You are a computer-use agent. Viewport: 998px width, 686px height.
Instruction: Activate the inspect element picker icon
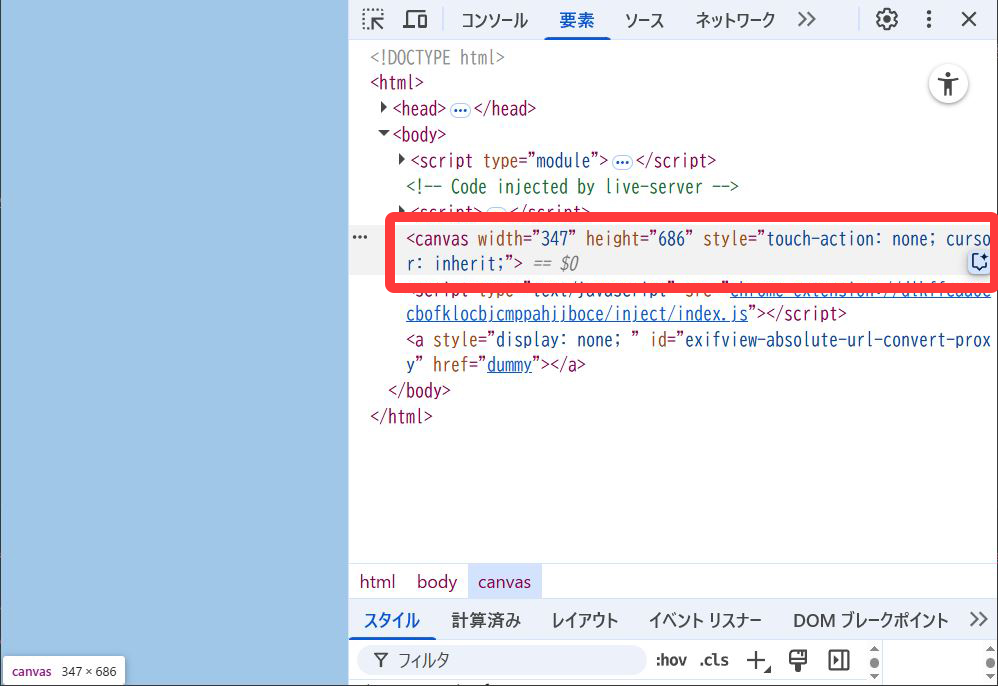(373, 20)
